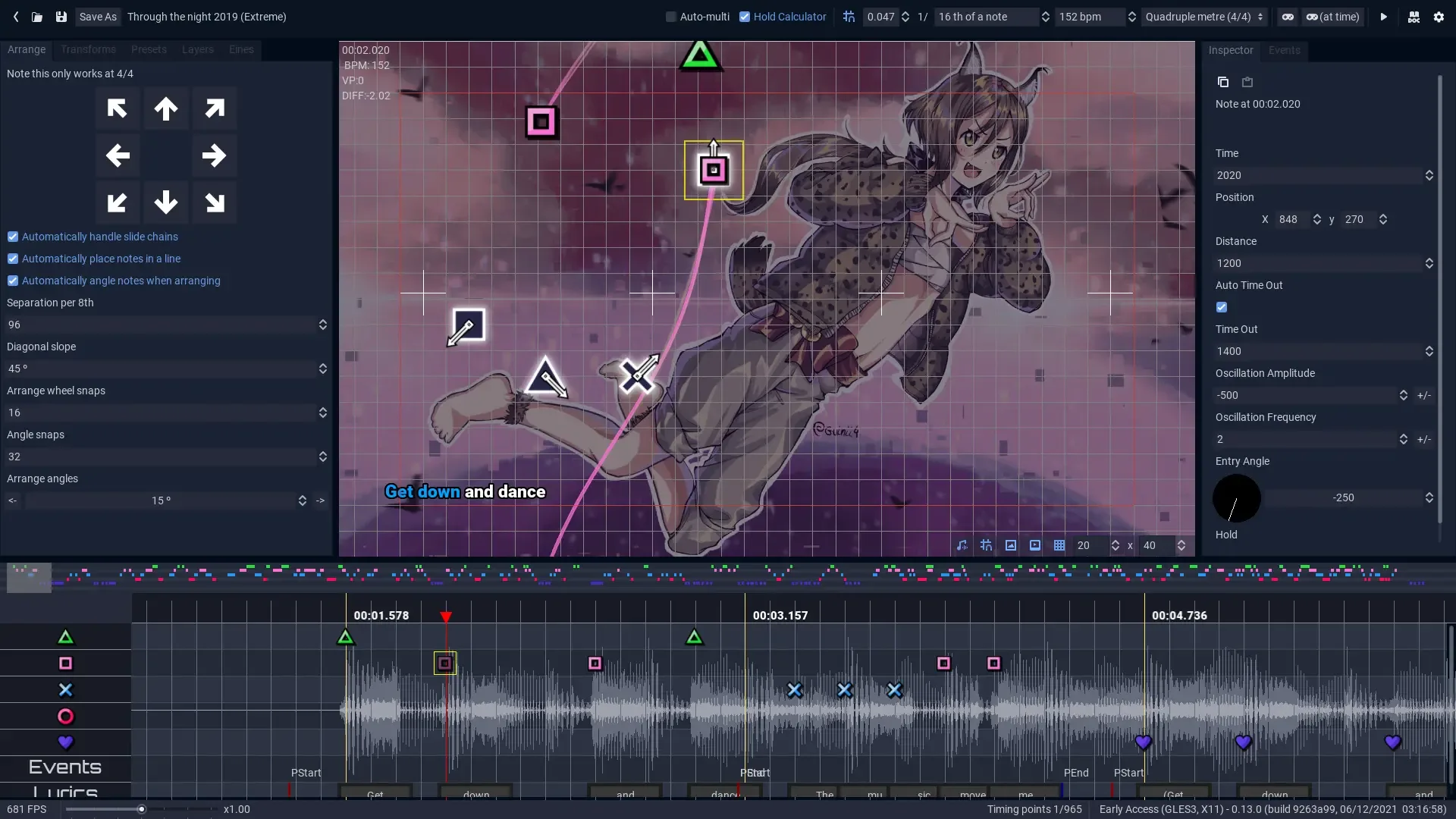
Task: Disable the Auto Time Out checkbox
Action: (x=1221, y=306)
